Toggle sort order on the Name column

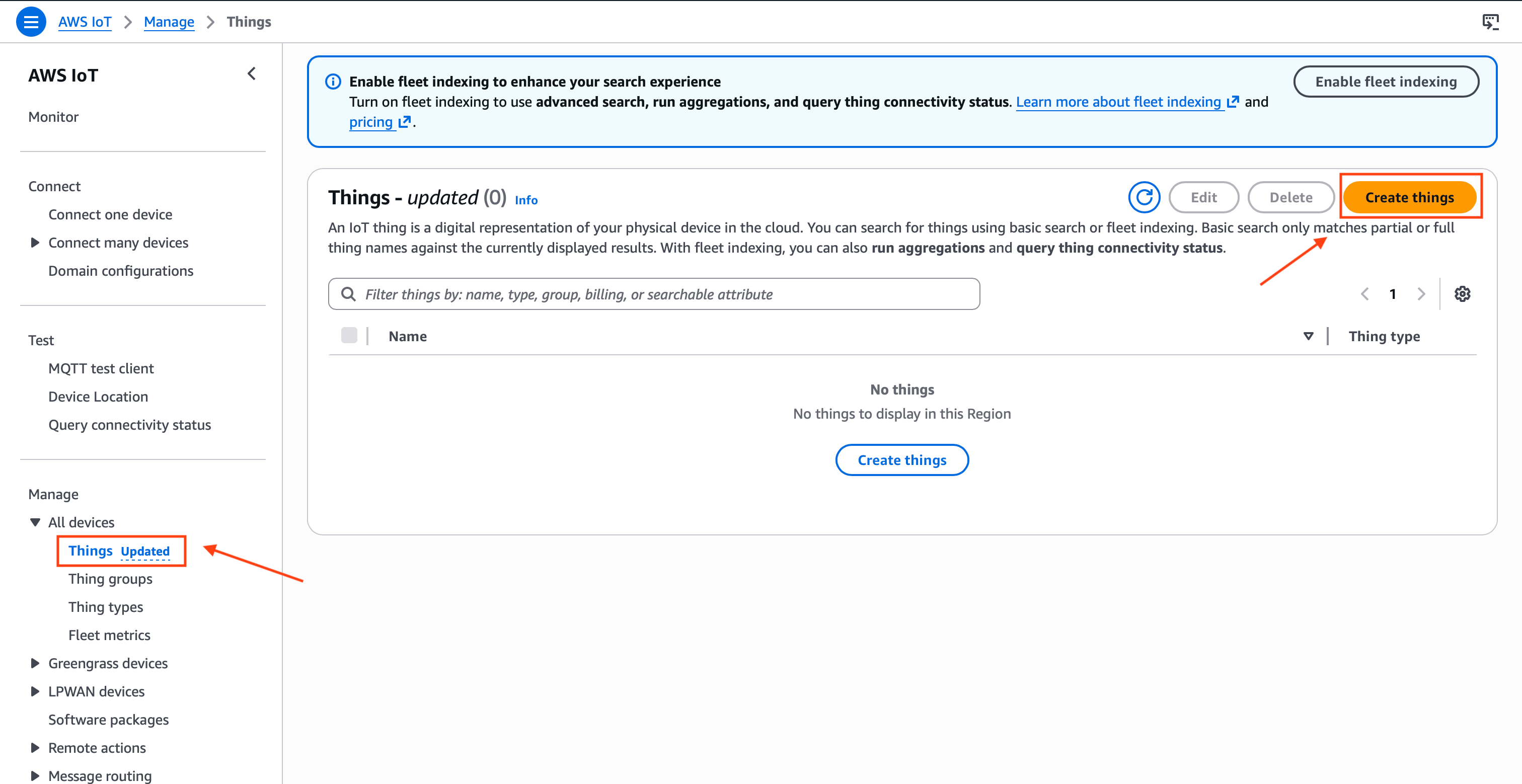(x=1308, y=336)
